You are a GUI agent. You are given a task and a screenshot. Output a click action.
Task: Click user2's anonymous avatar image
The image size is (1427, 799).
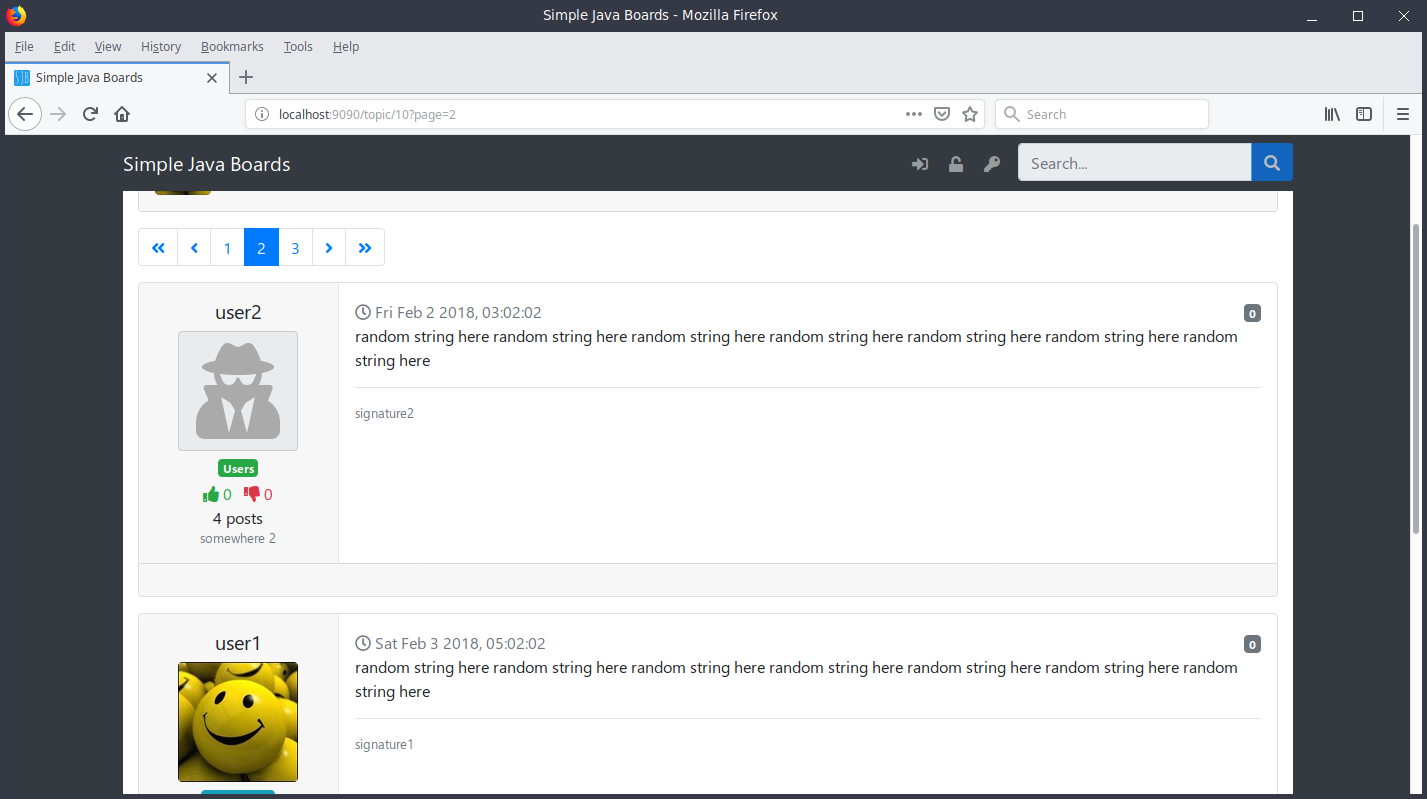click(x=238, y=391)
